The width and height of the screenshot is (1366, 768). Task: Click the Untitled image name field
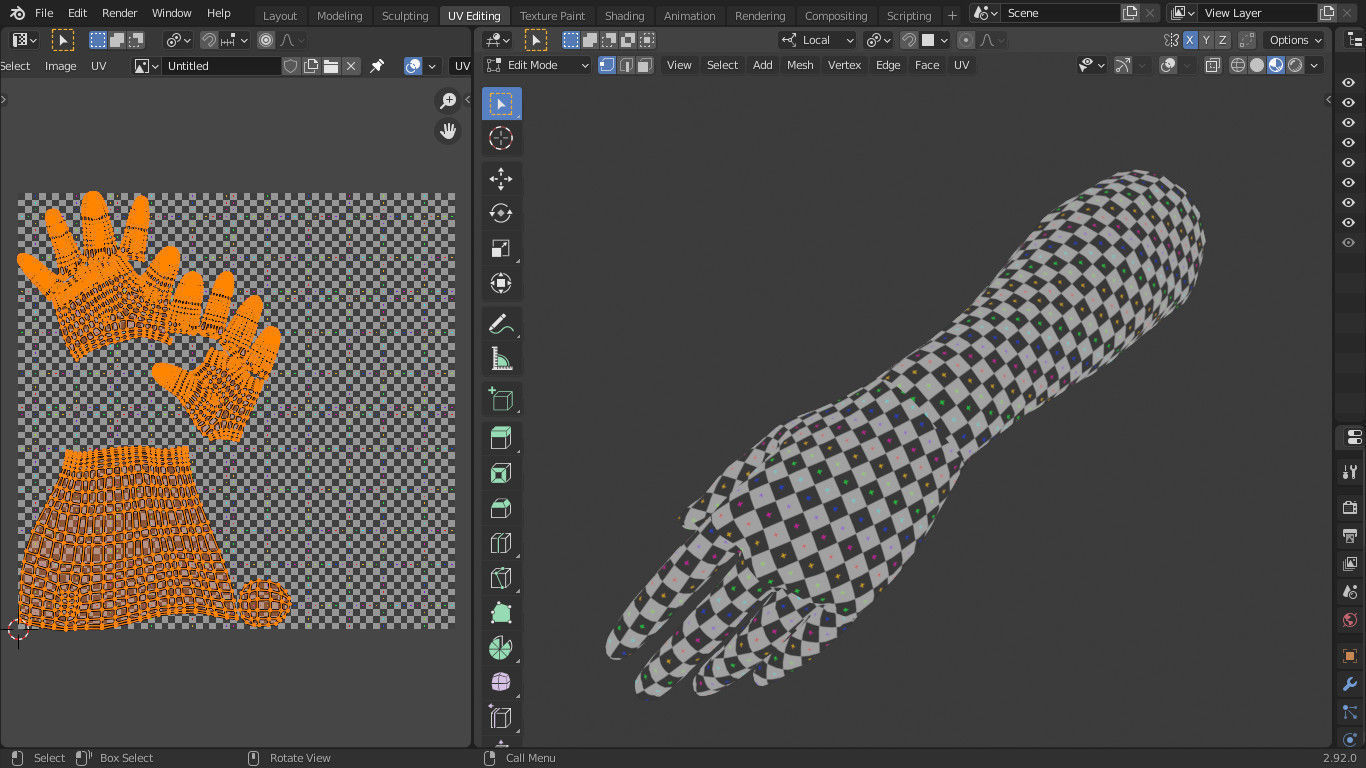coord(221,66)
